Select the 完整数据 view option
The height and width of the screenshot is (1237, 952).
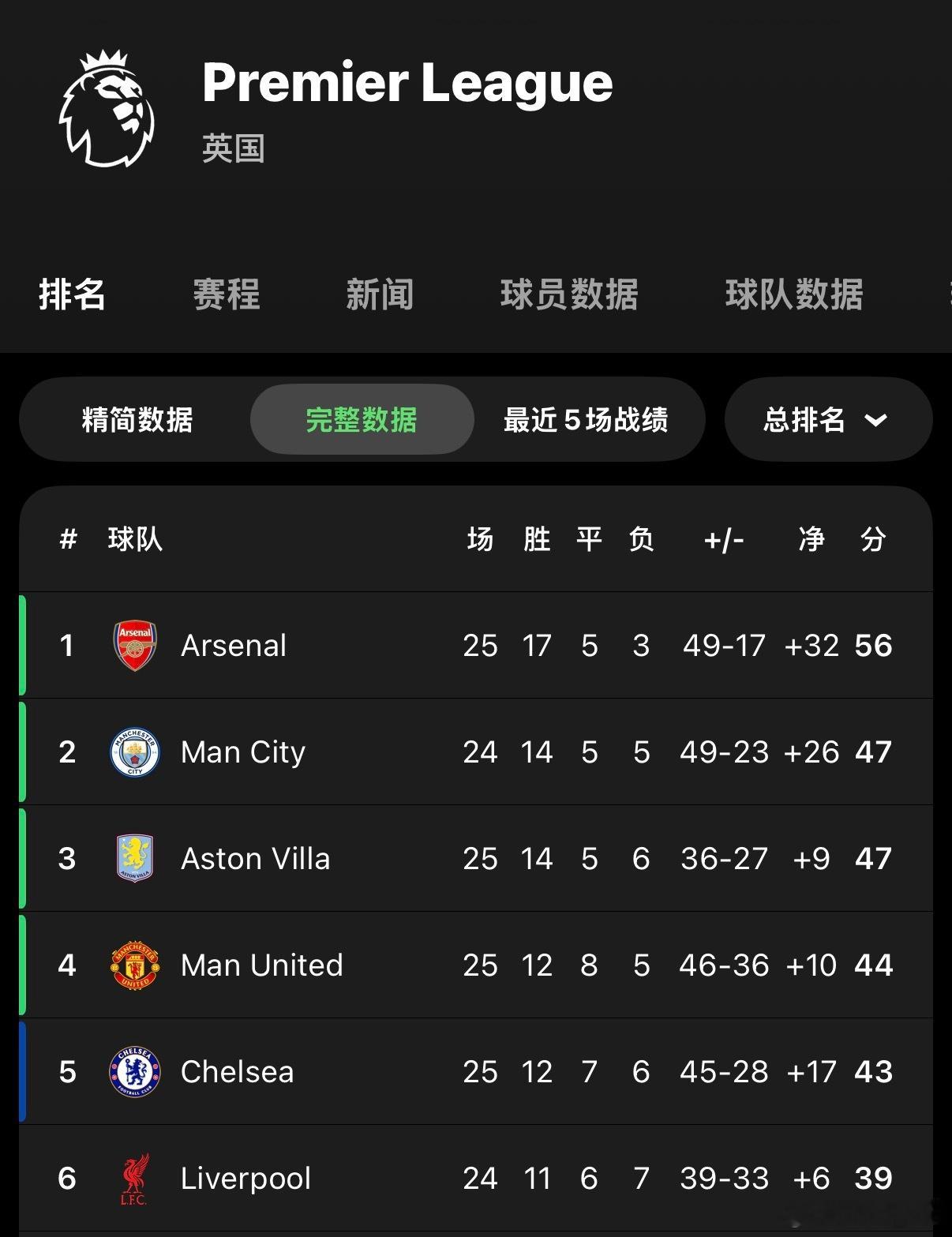(x=362, y=420)
